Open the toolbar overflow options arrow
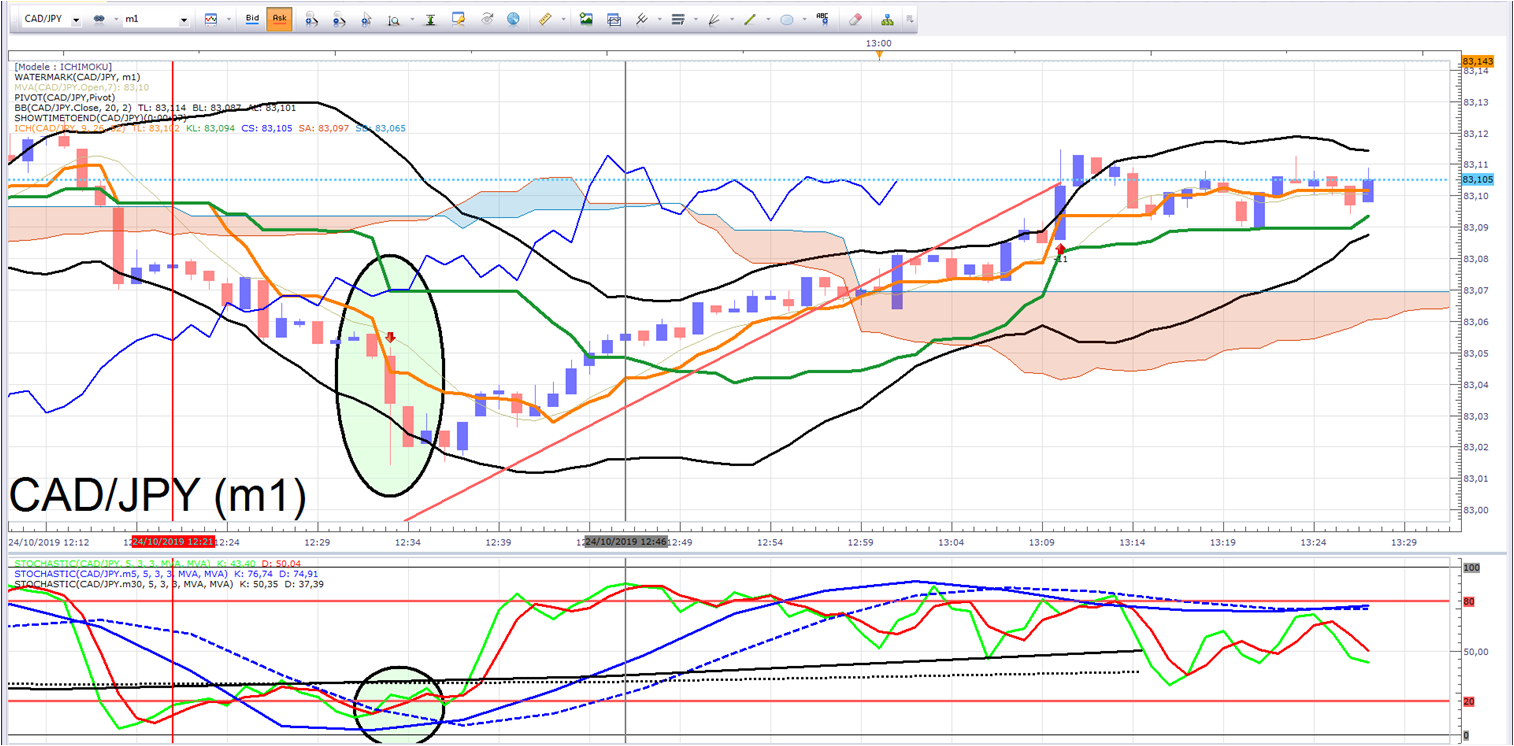This screenshot has width=1514, height=746. coord(909,19)
